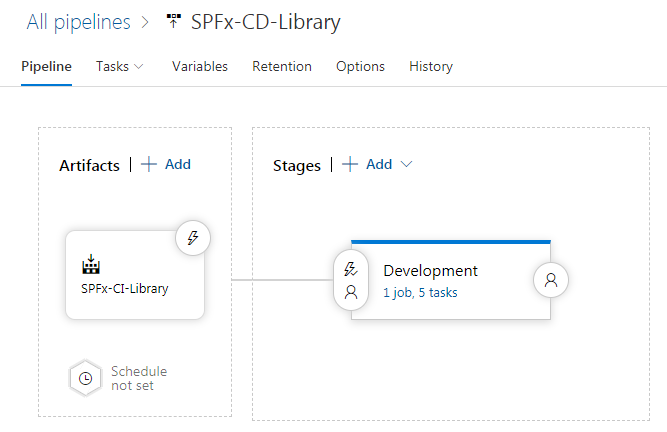Go to the Options tab
667x432 pixels.
(x=360, y=66)
